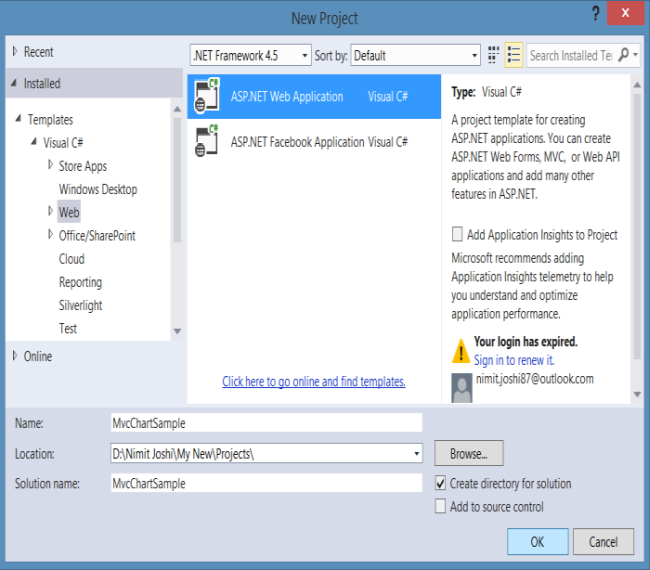Click OK to create the project
Viewport: 650px width, 570px height.
538,541
